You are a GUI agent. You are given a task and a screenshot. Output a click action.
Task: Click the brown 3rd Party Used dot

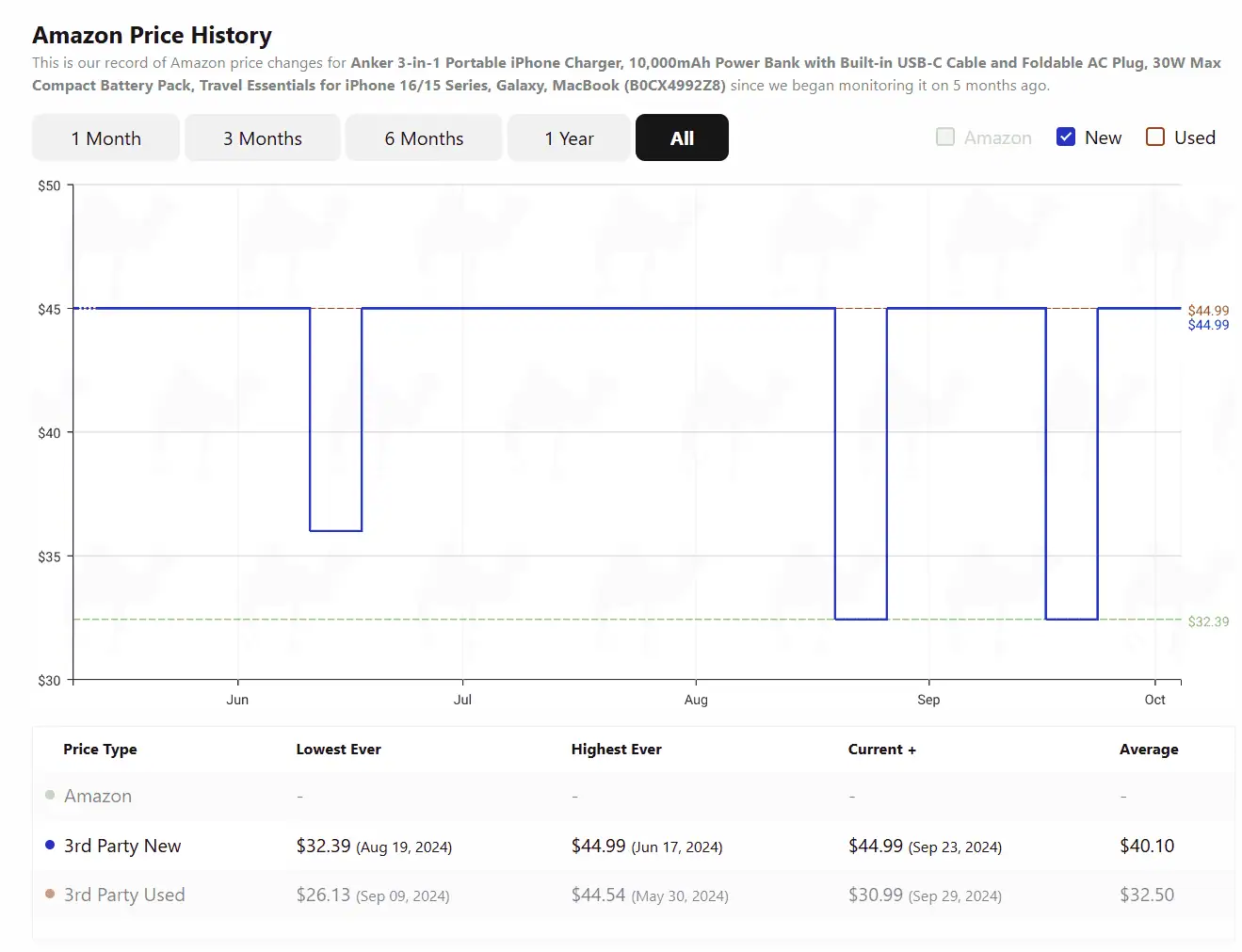[x=50, y=894]
